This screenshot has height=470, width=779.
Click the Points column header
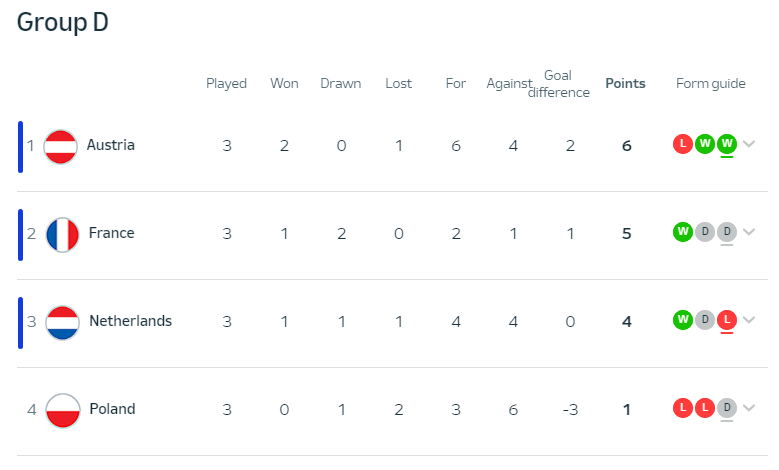coord(625,83)
